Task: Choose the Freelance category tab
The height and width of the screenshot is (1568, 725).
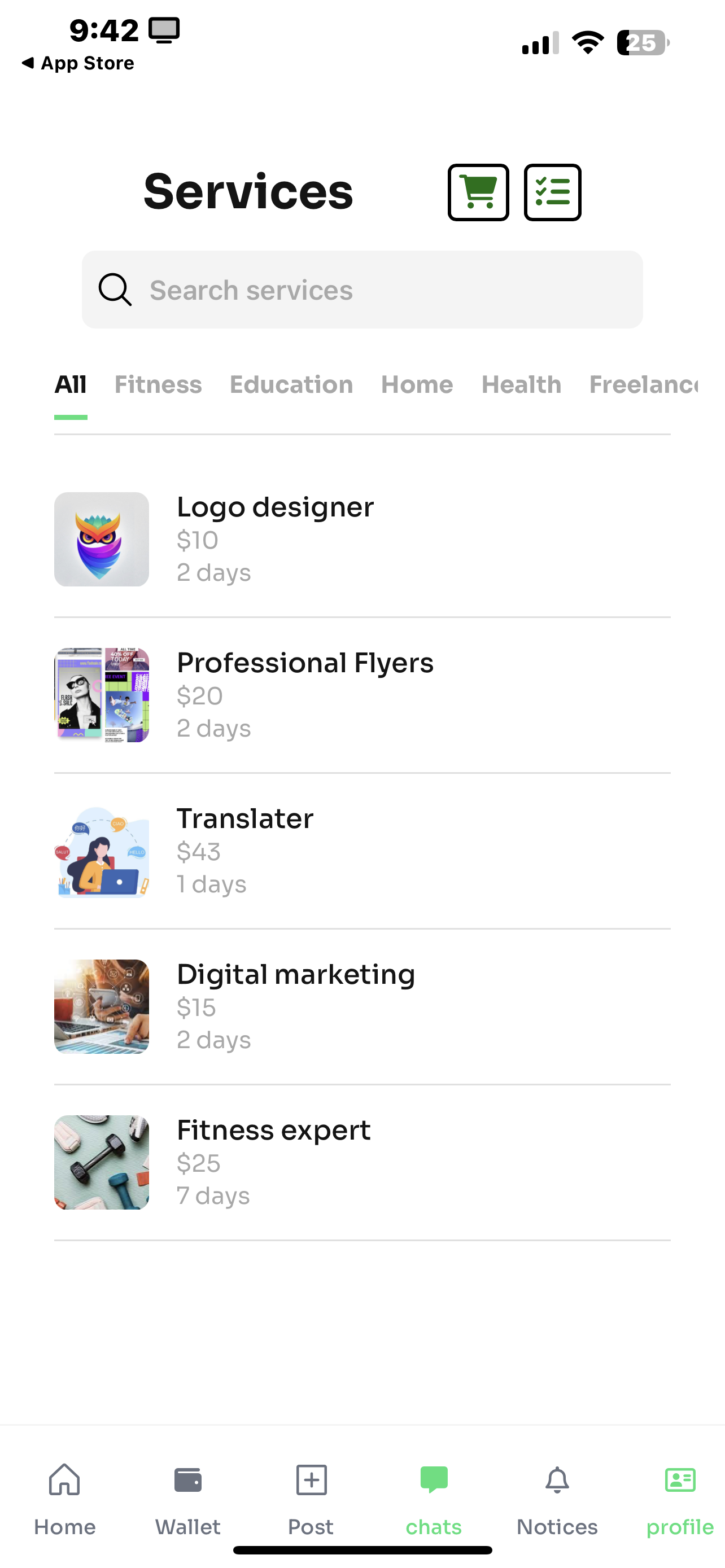Action: (x=644, y=385)
